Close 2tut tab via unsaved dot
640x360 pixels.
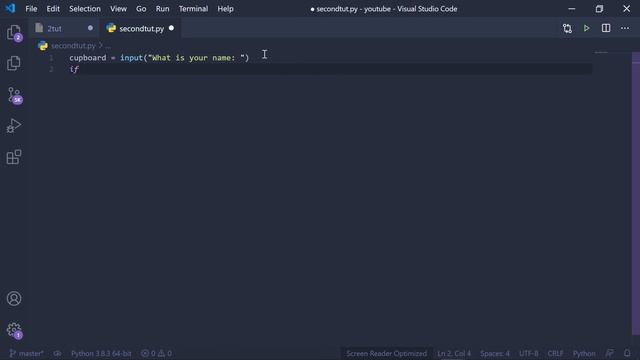[x=90, y=28]
